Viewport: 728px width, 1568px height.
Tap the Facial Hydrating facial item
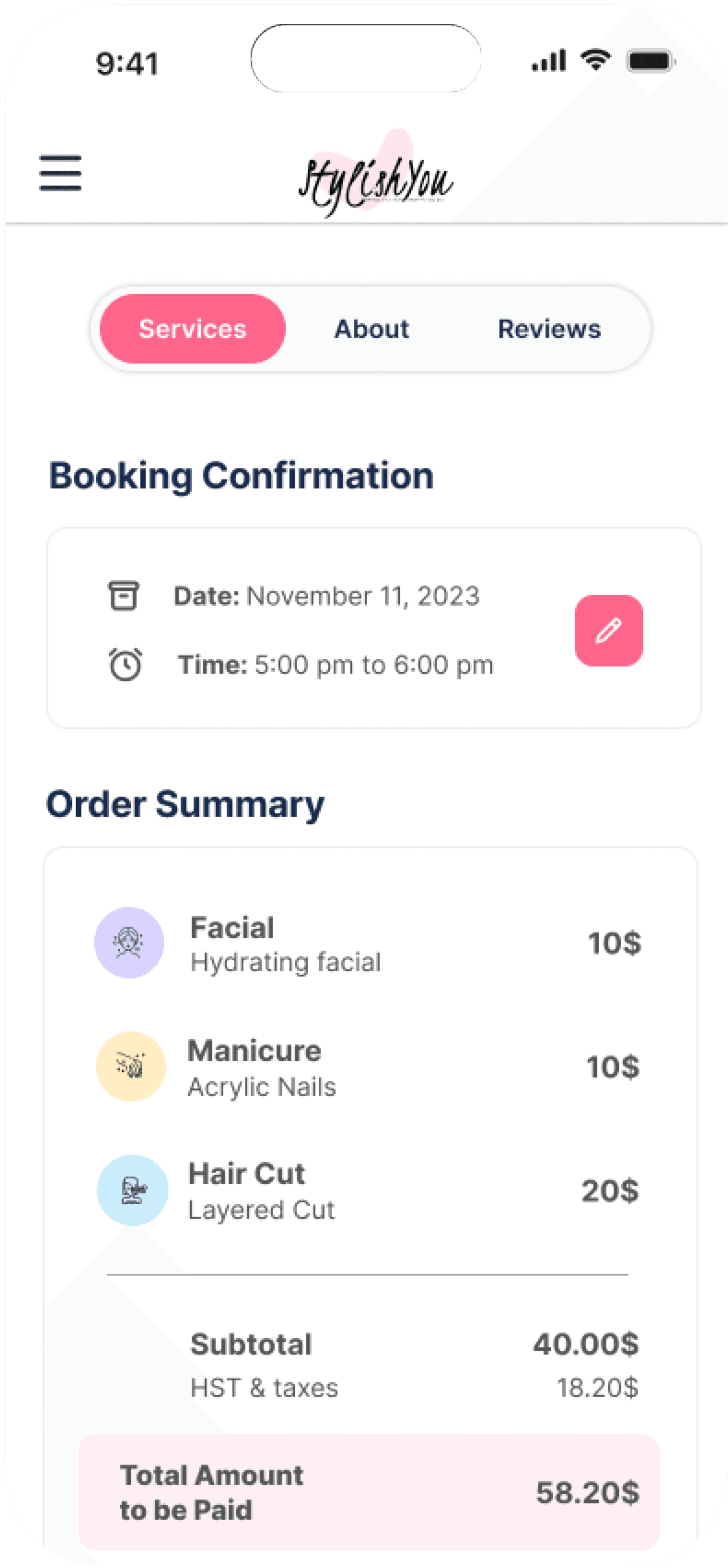[285, 944]
